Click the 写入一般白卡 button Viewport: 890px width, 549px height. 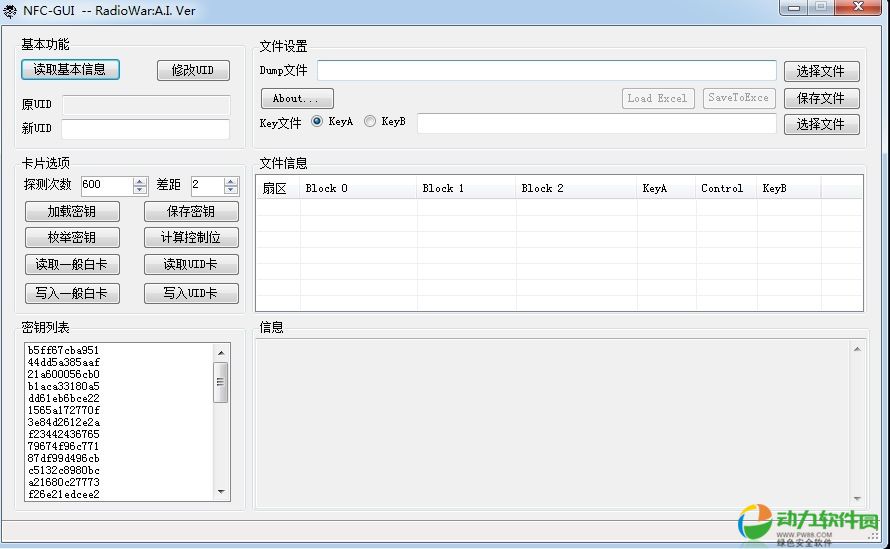[72, 293]
